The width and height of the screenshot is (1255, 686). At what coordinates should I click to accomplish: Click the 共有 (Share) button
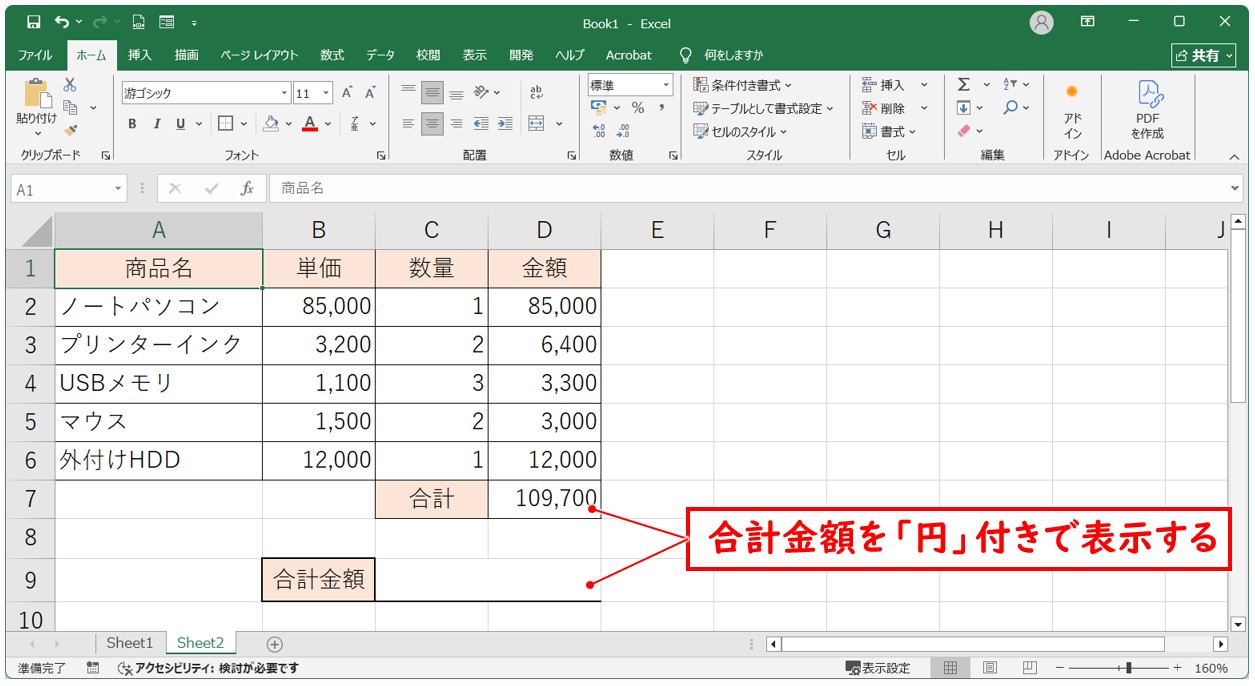pyautogui.click(x=1206, y=55)
